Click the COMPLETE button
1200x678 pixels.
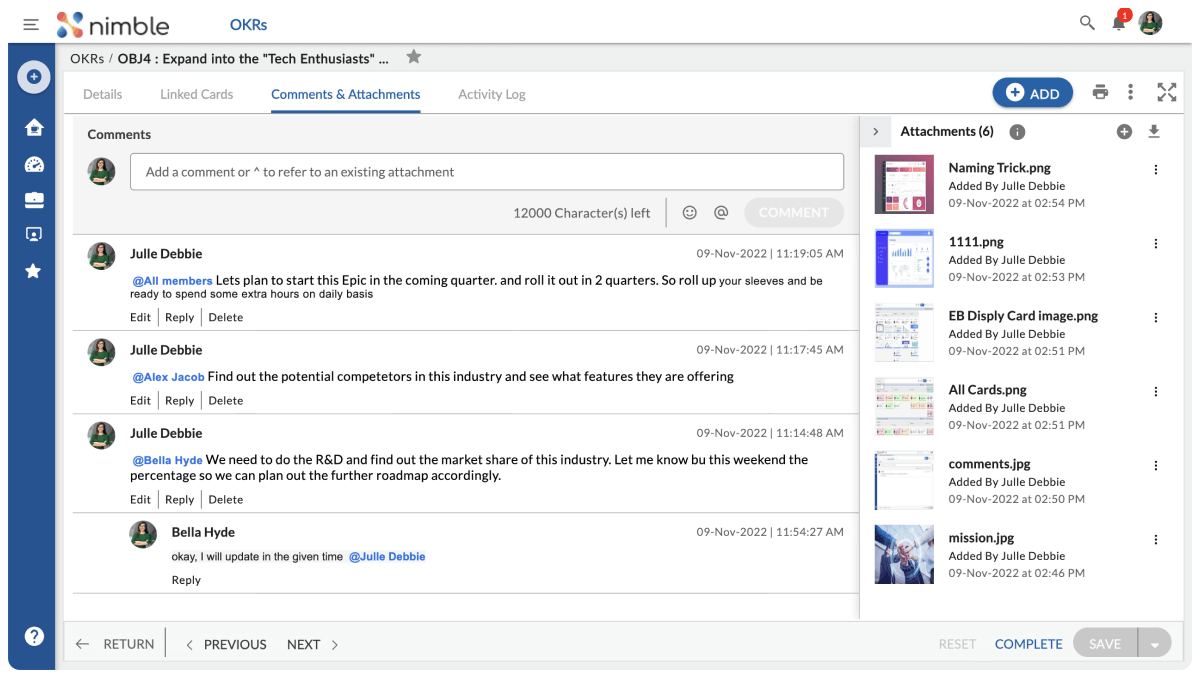click(1028, 644)
